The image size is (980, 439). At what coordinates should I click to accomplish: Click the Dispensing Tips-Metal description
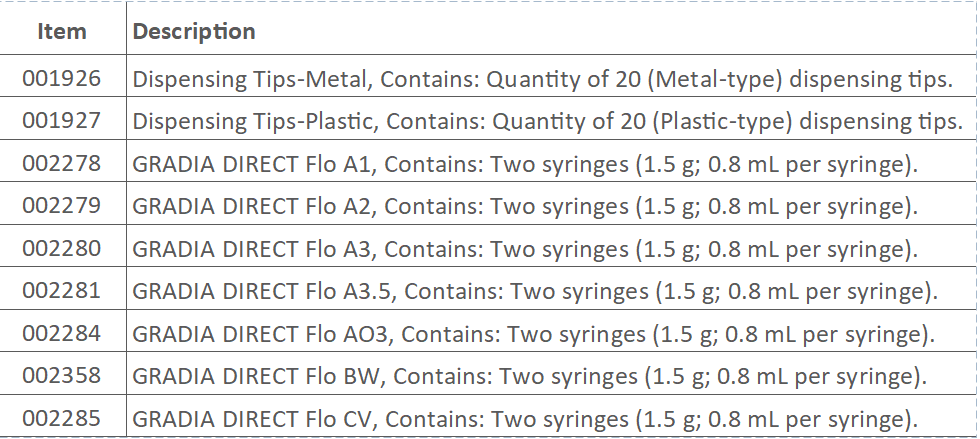[541, 78]
